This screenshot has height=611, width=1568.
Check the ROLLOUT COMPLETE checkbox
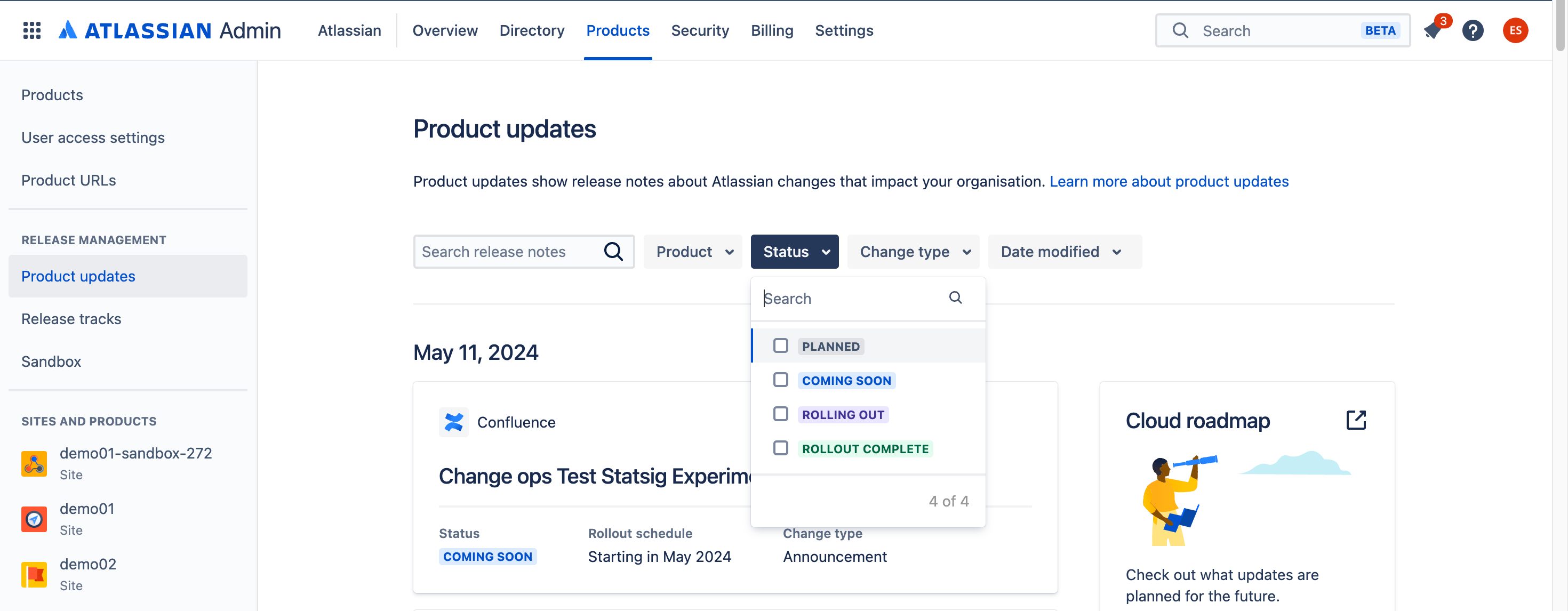click(x=780, y=448)
